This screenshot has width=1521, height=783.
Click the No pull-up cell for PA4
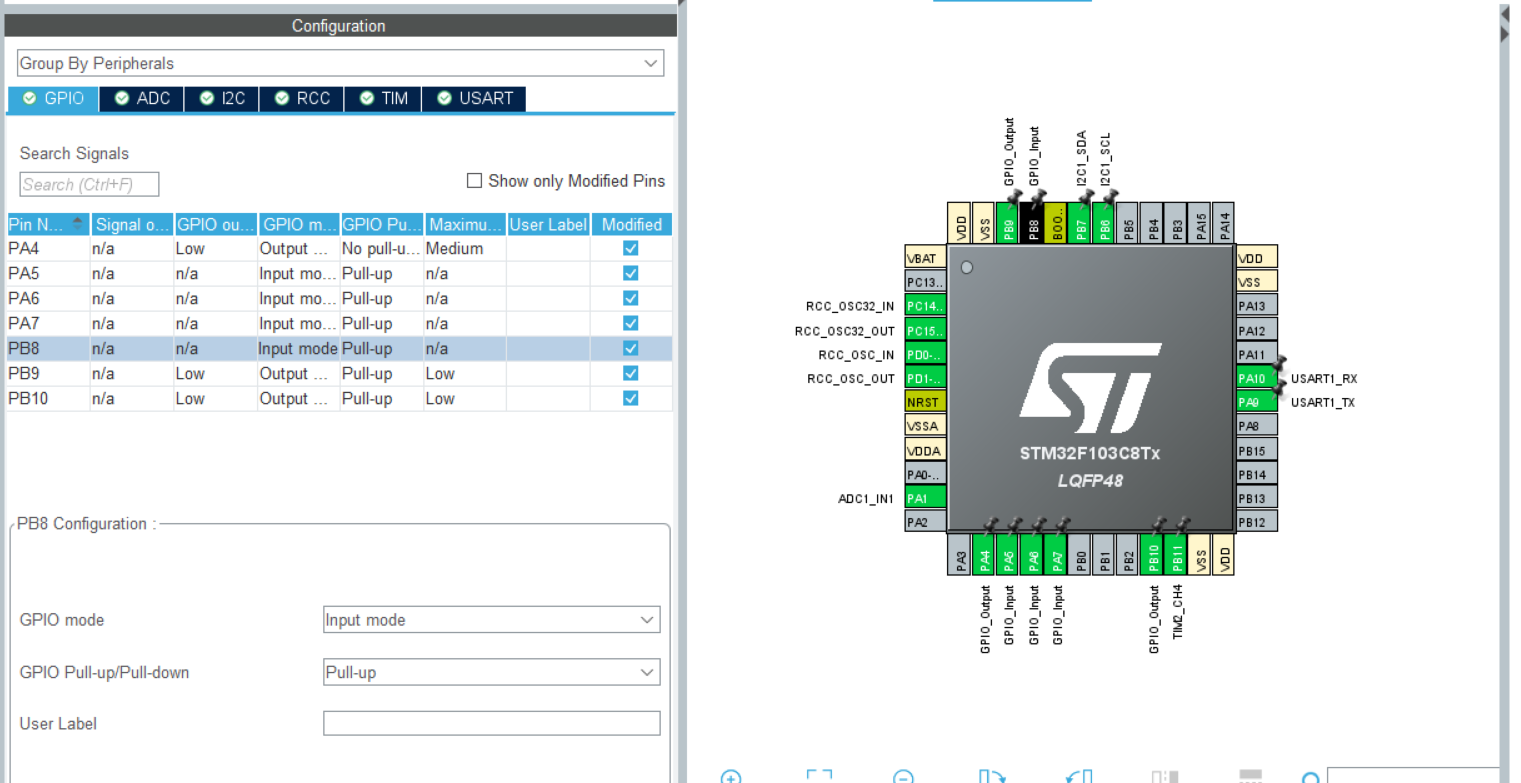tap(381, 248)
